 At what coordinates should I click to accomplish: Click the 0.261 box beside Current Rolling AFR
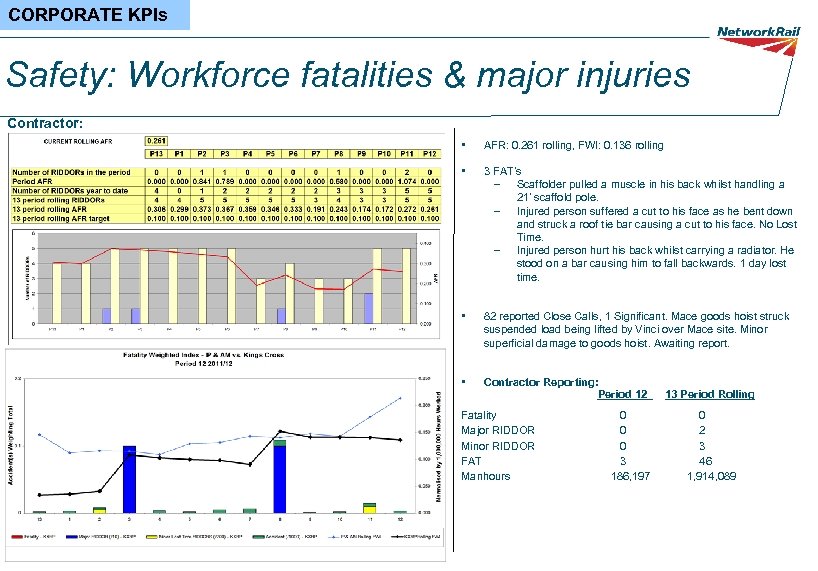156,141
